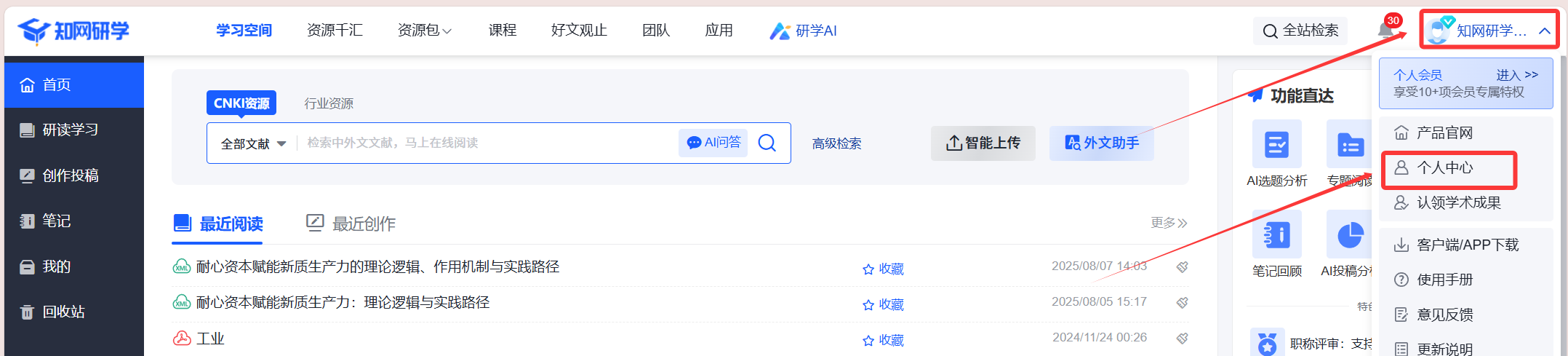
Task: Open 研学AI from the top navigation
Action: (804, 31)
